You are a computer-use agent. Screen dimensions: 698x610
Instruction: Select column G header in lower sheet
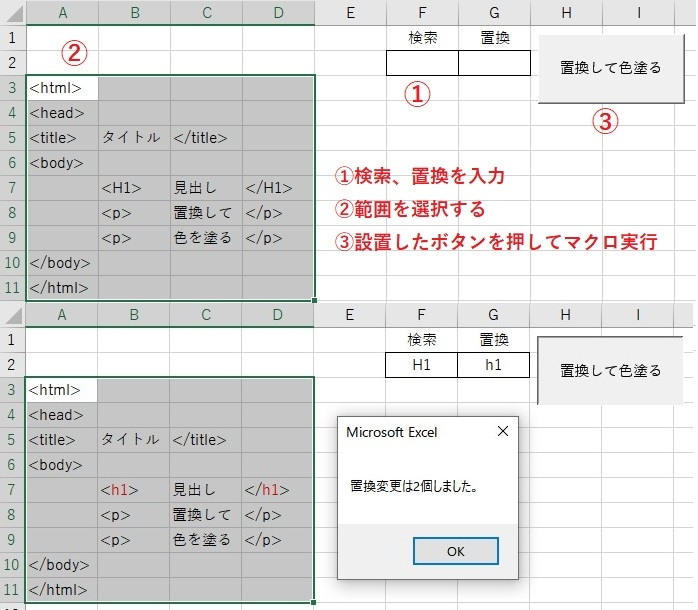[x=493, y=315]
